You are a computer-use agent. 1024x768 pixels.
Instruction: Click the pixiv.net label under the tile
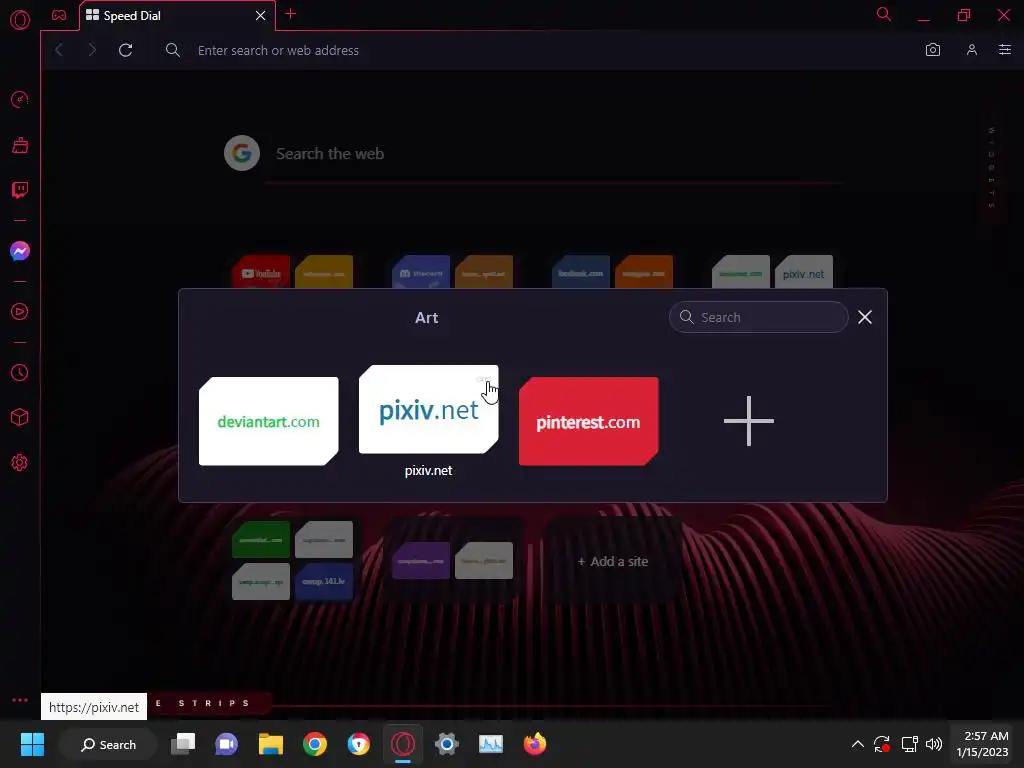tap(428, 471)
